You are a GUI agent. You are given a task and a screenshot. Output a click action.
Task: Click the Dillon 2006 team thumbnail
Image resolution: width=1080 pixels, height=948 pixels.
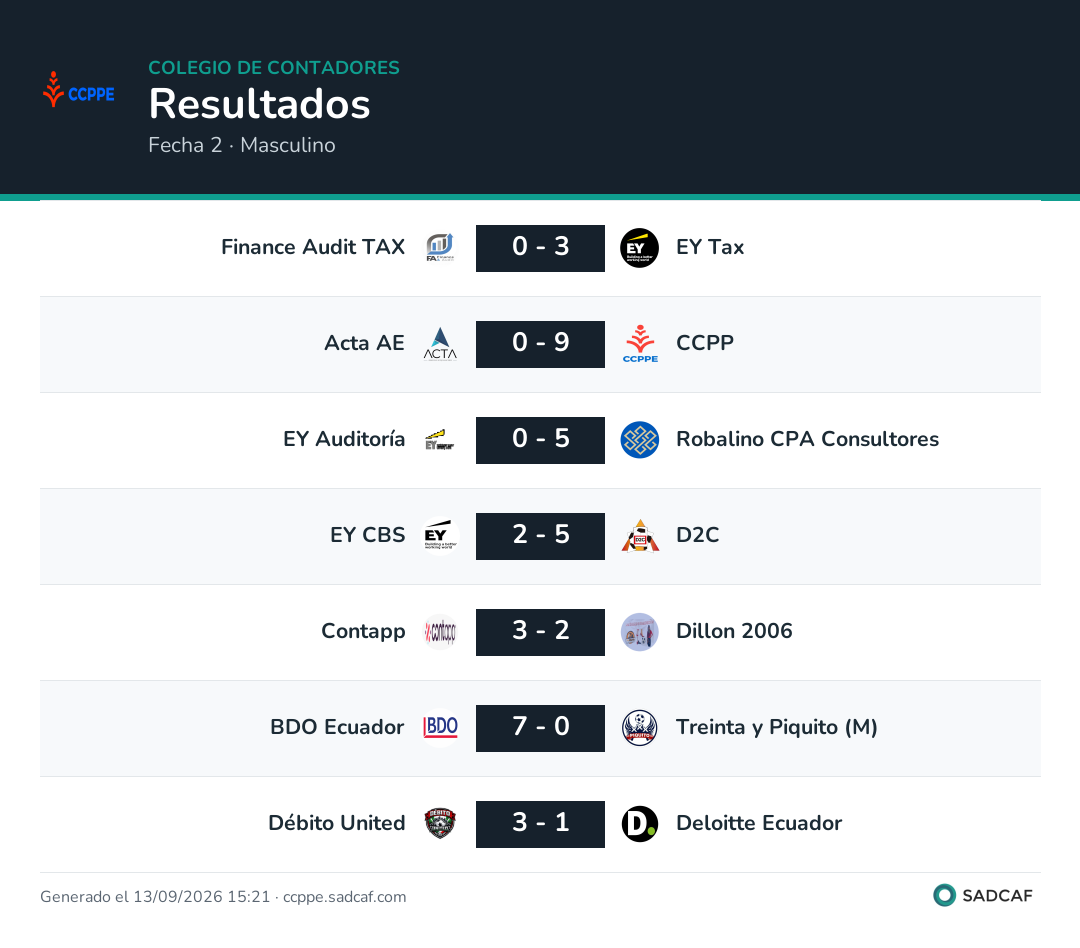click(639, 632)
